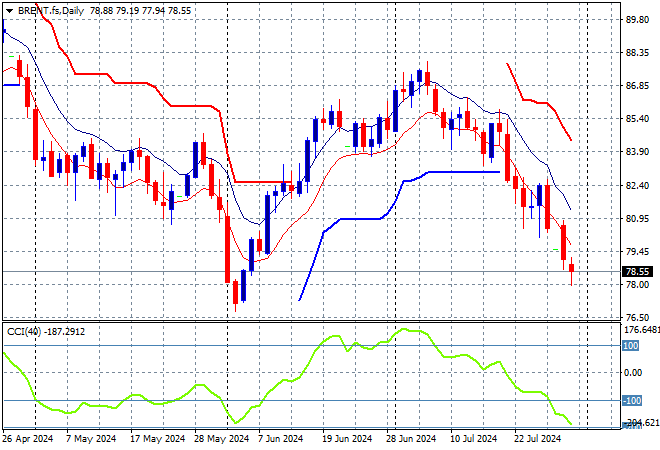Click the 17 May 2024 date label
Image resolution: width=660 pixels, height=450 pixels.
point(157,439)
